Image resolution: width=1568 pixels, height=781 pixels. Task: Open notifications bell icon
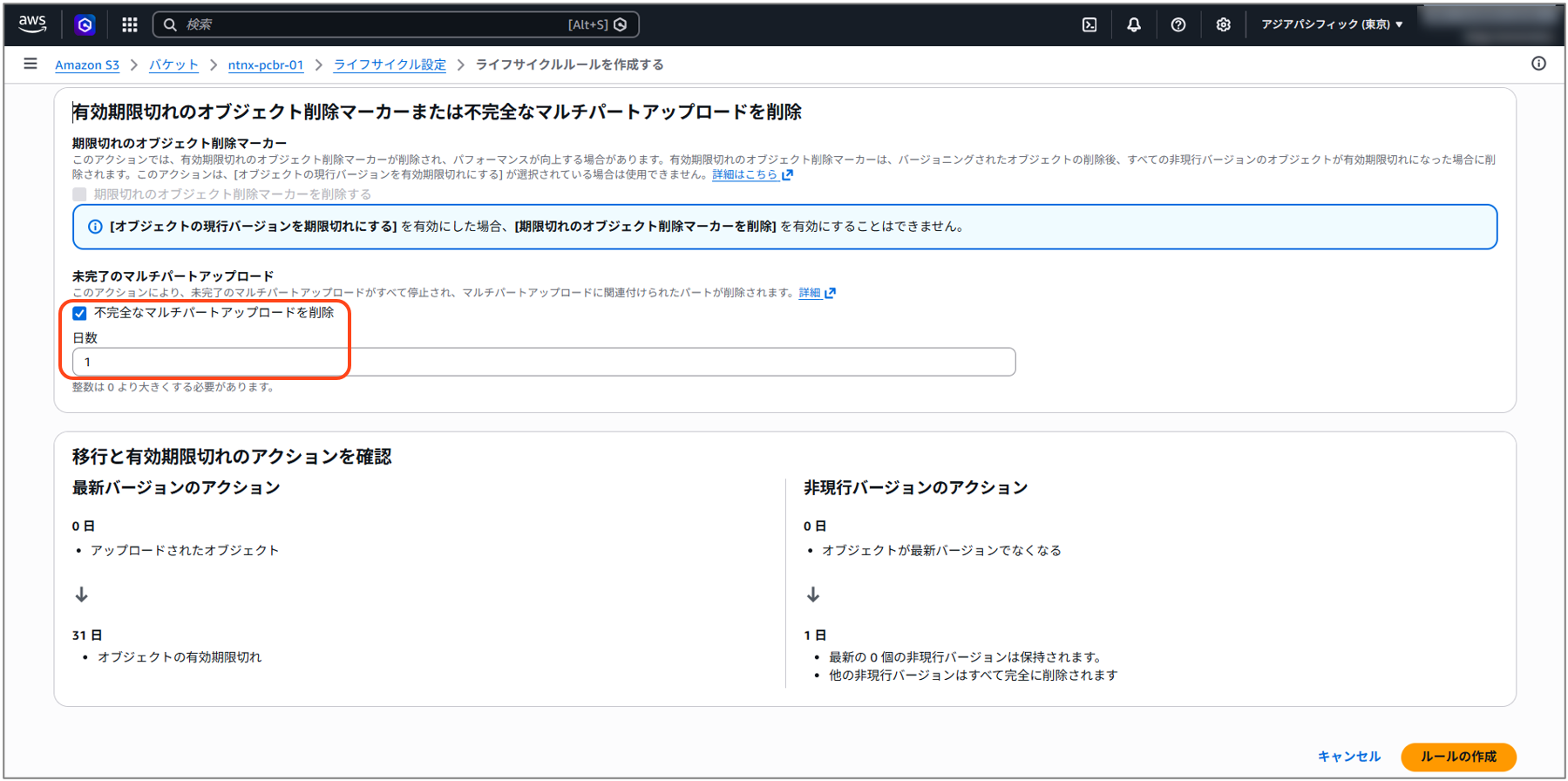pyautogui.click(x=1134, y=24)
